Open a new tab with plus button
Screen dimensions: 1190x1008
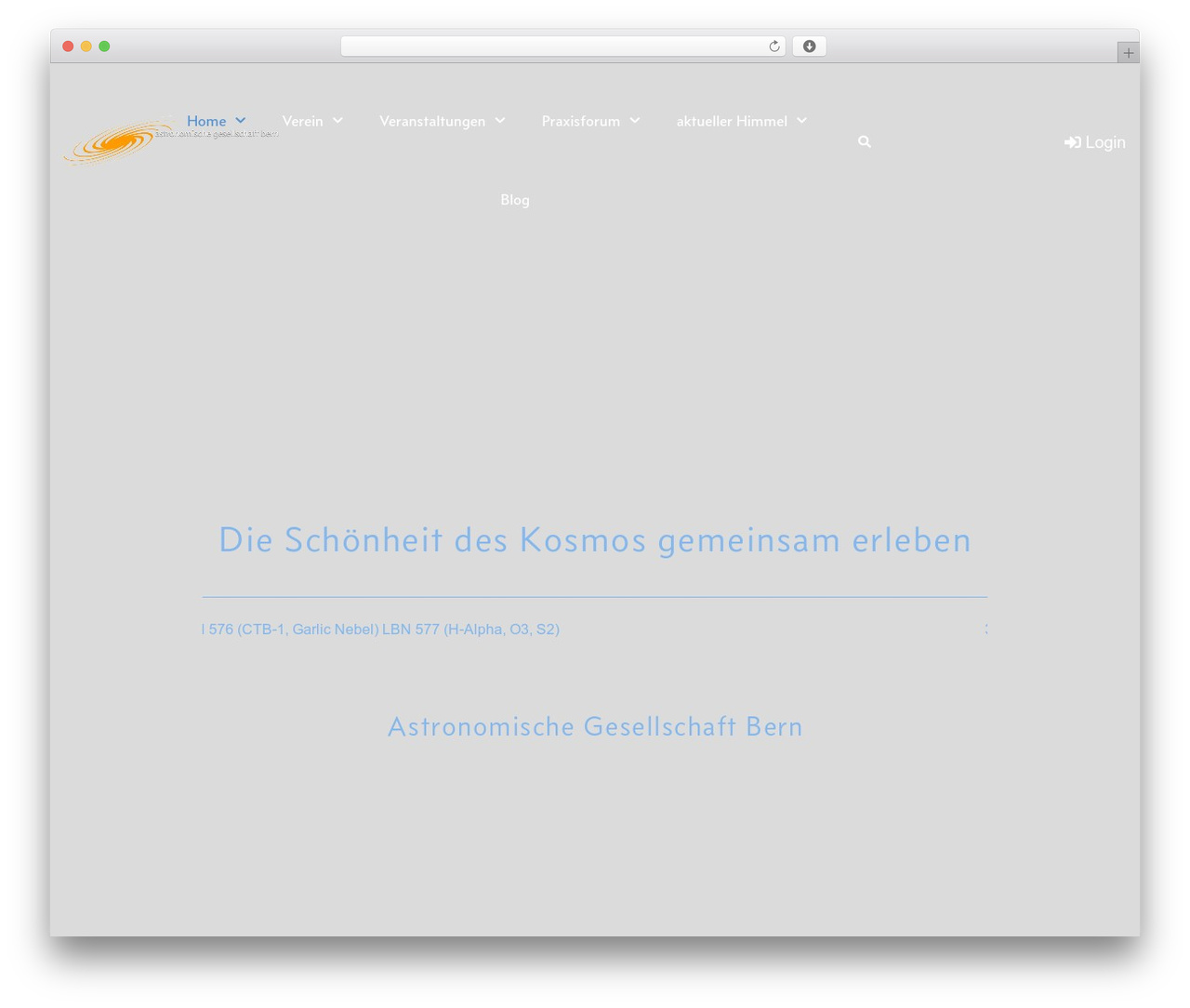1129,53
